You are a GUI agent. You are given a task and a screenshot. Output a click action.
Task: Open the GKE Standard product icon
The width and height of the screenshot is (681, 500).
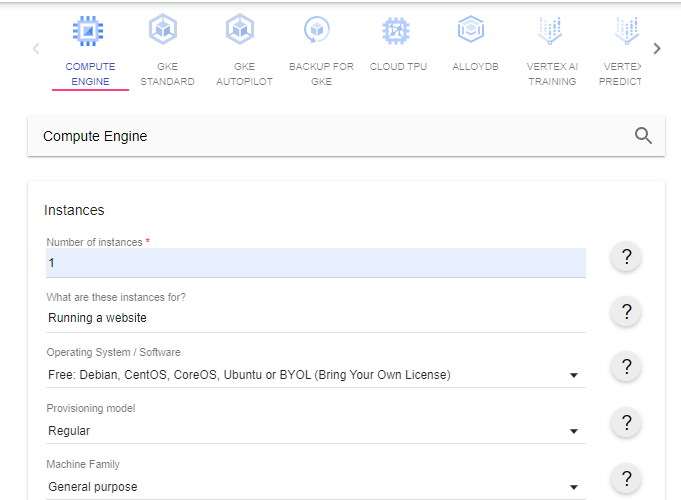pyautogui.click(x=163, y=30)
